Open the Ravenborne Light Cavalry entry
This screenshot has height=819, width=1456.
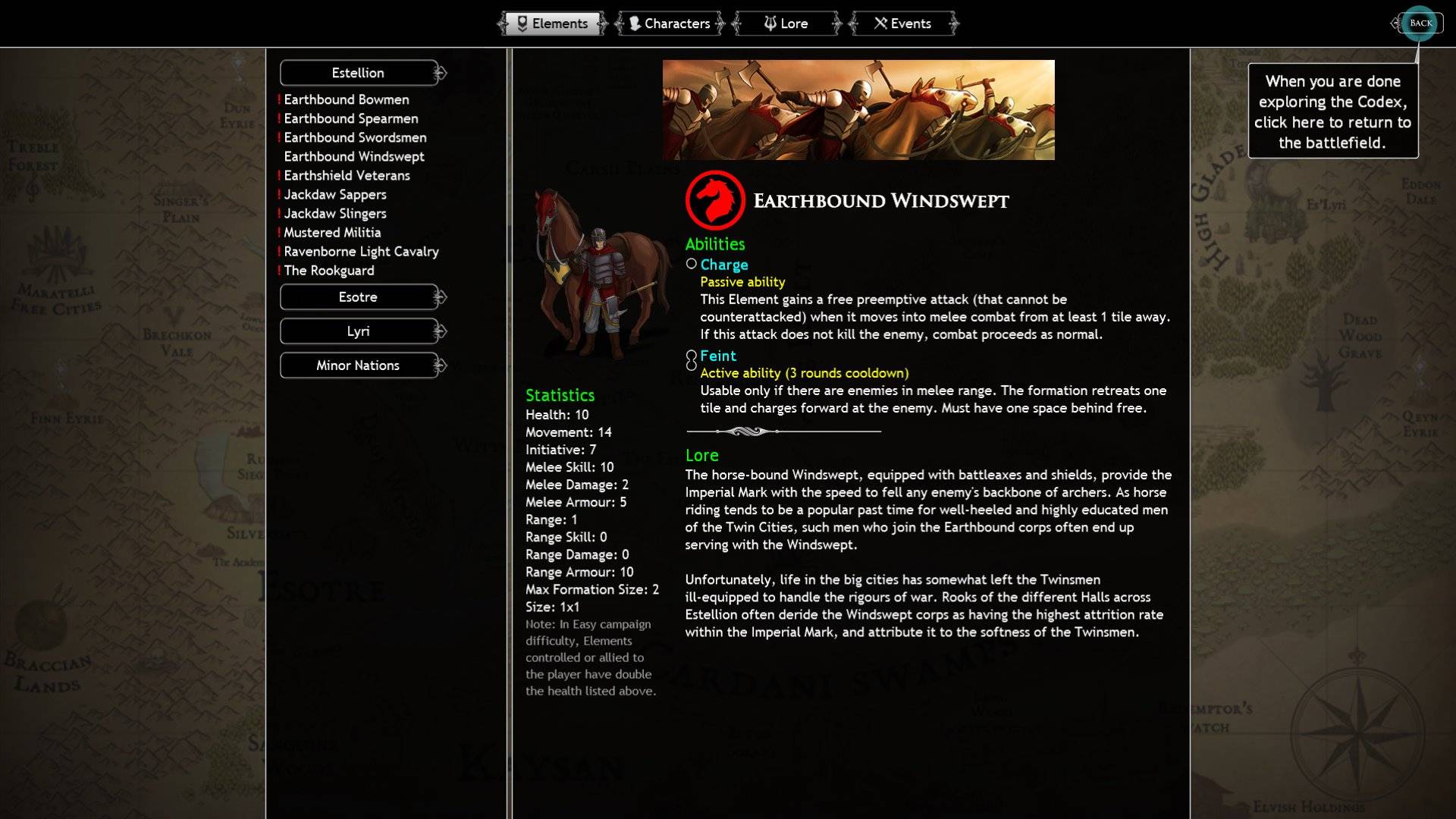(x=361, y=251)
